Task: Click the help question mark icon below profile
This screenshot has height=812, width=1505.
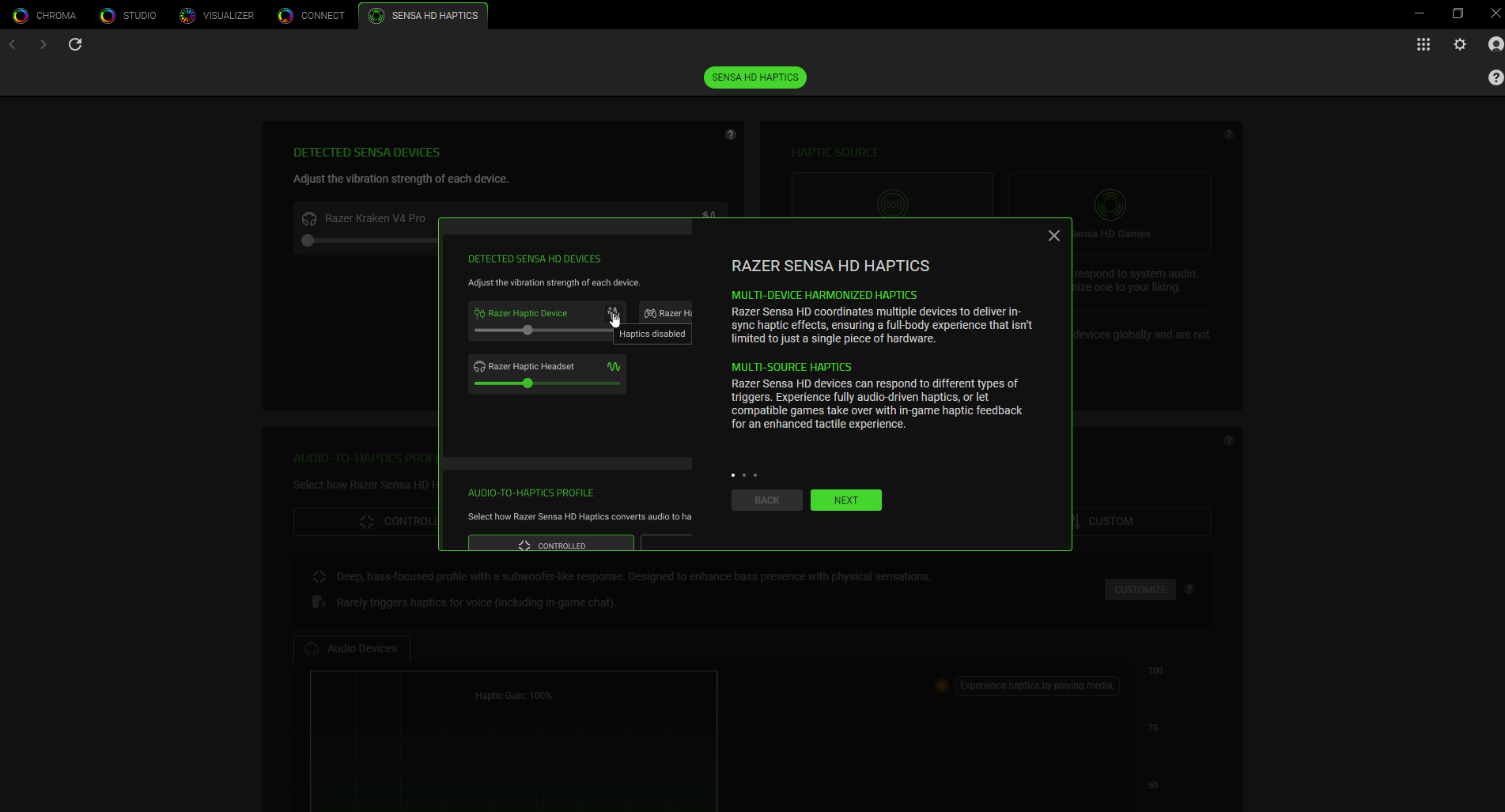Action: tap(1495, 77)
